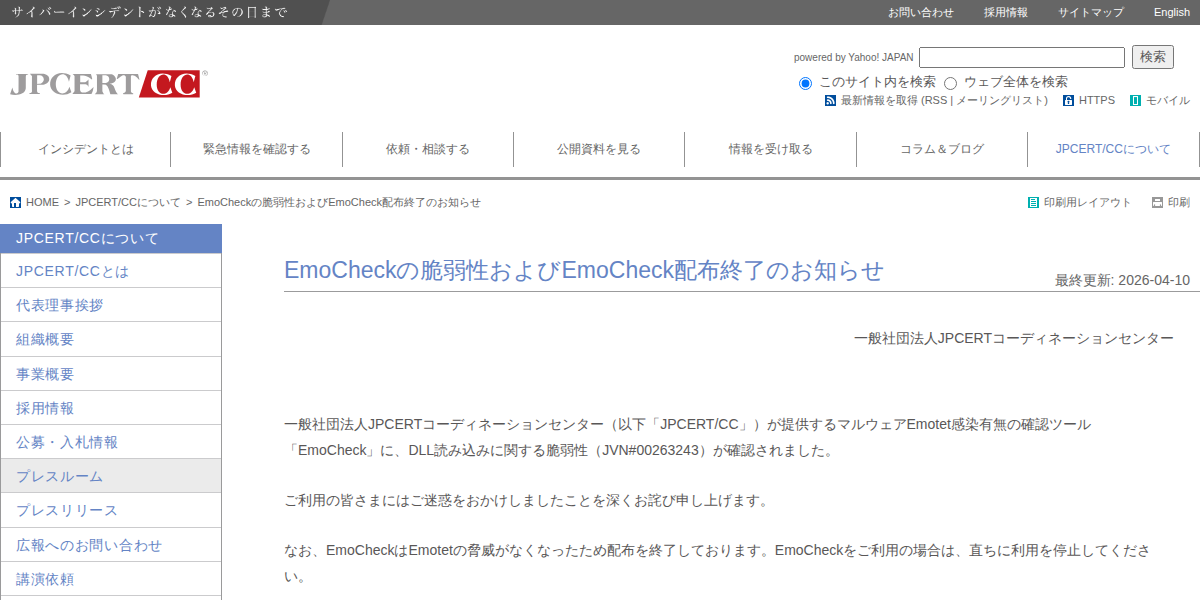Open the コラム＆ブログ navigation menu
The image size is (1200, 600).
point(941,148)
